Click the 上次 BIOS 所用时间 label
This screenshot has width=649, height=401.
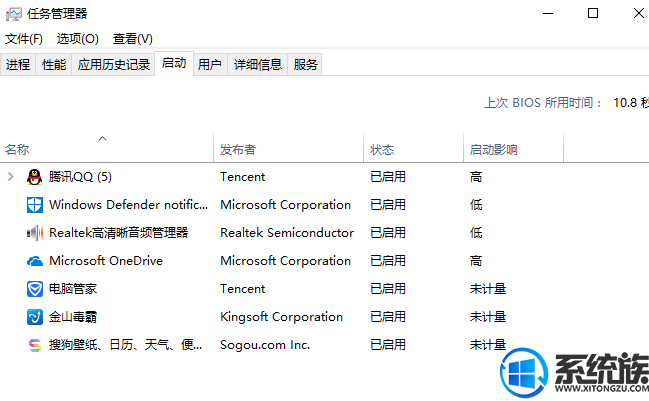click(x=543, y=103)
